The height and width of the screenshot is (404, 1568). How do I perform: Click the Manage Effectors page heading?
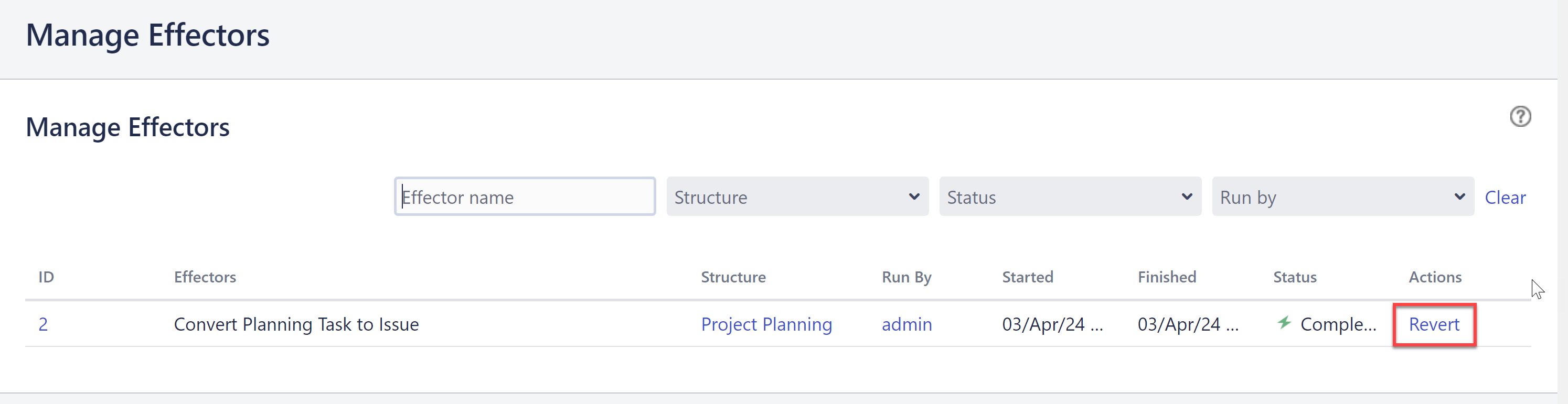pyautogui.click(x=148, y=35)
